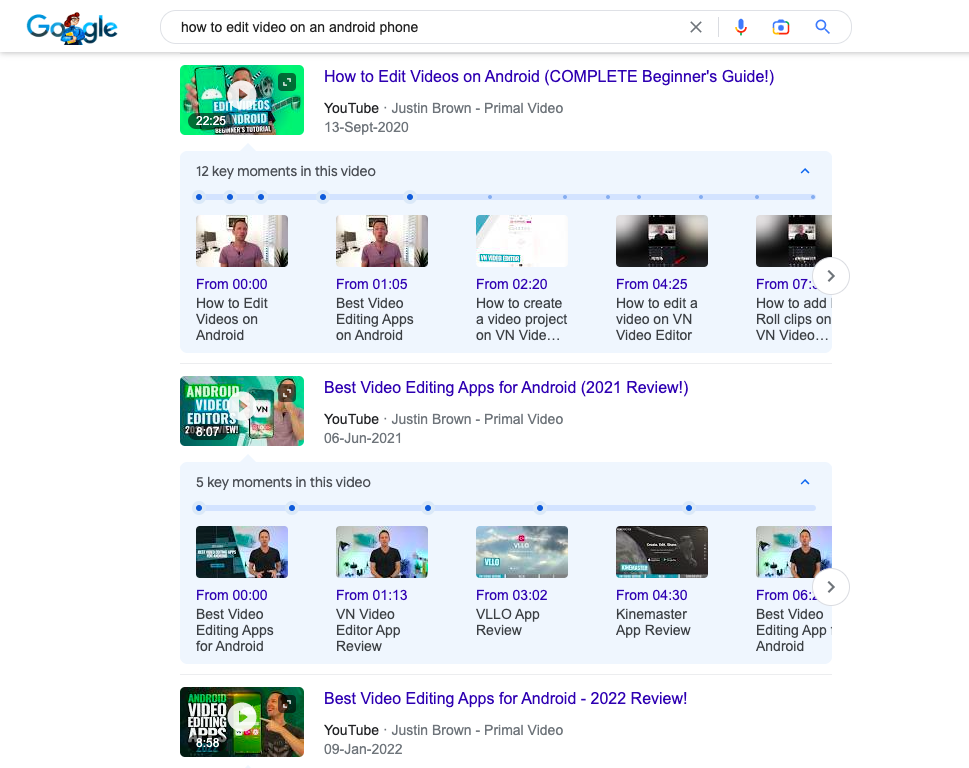Open search by image camera icon

tap(781, 28)
